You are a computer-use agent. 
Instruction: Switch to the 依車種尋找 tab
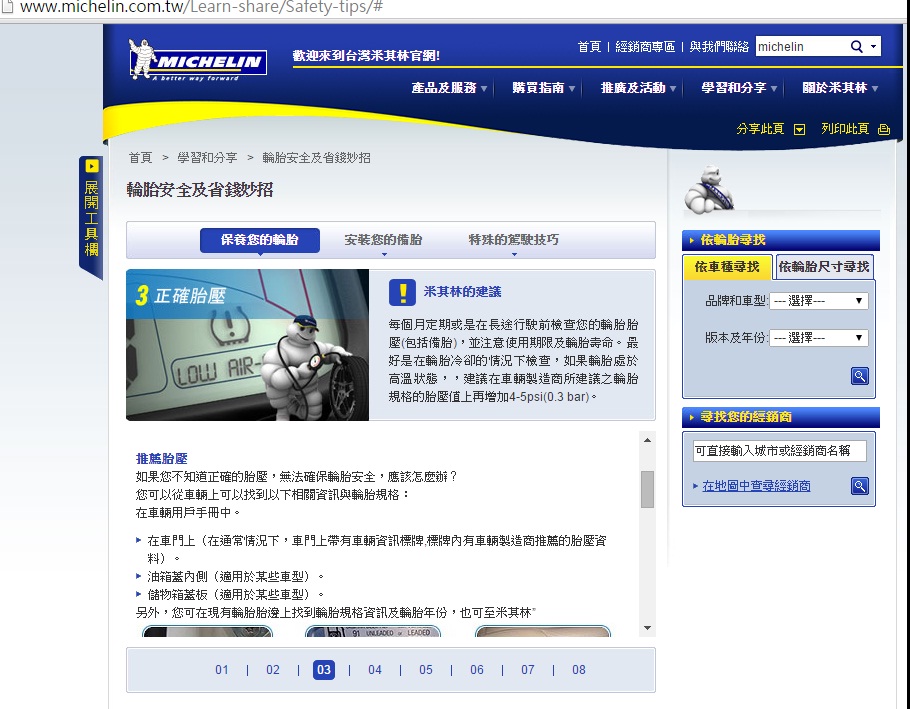point(727,267)
